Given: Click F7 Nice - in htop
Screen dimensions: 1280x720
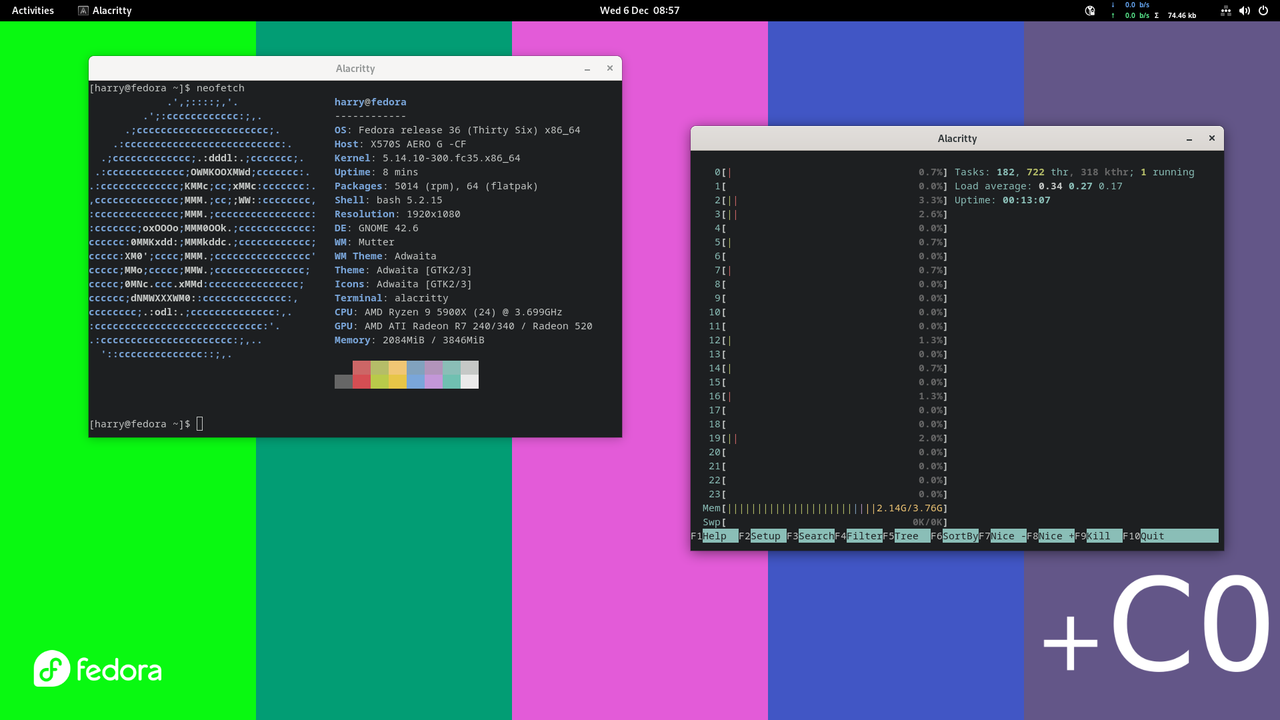Looking at the screenshot, I should (1002, 536).
